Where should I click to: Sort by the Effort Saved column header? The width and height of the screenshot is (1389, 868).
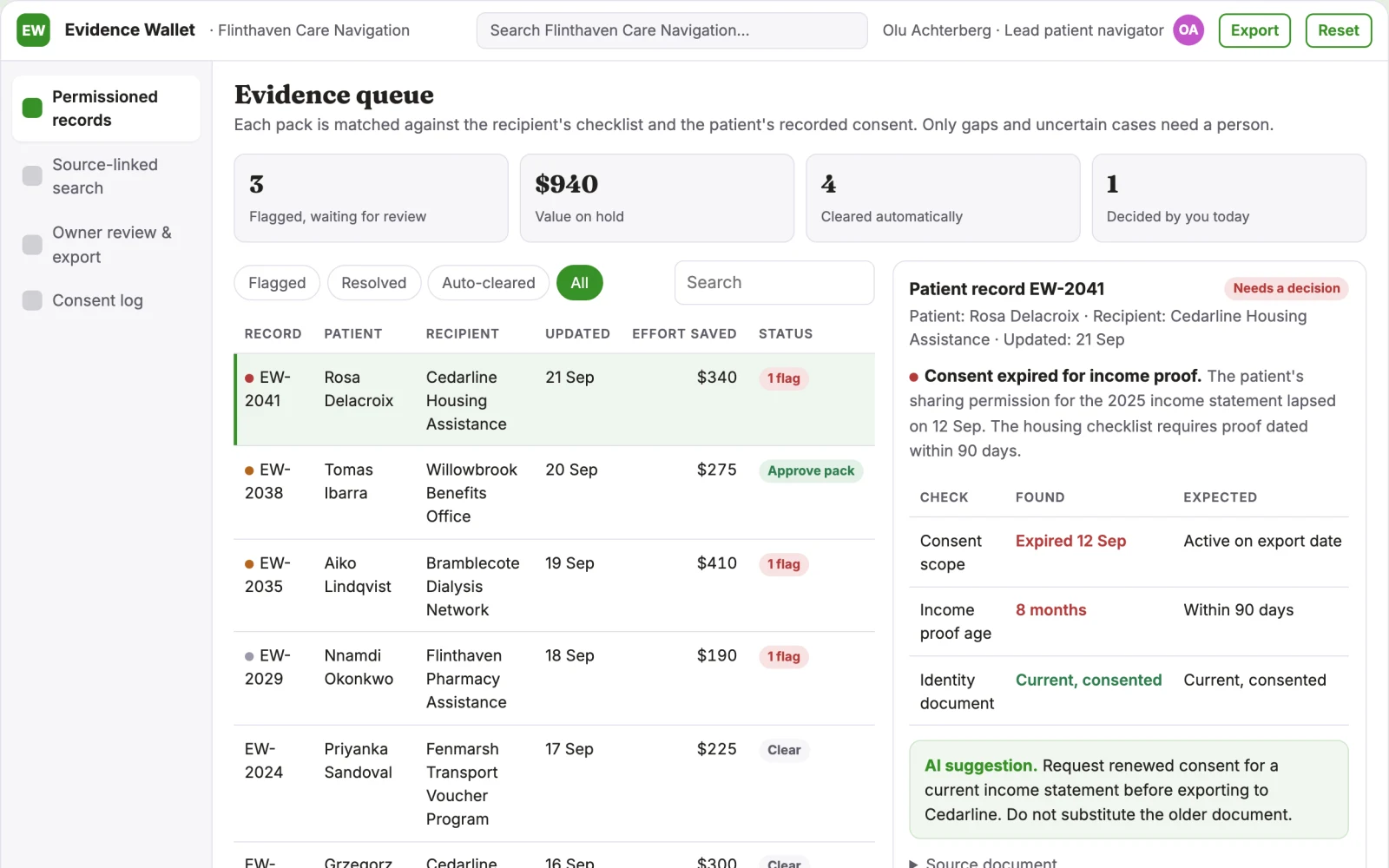click(x=684, y=333)
